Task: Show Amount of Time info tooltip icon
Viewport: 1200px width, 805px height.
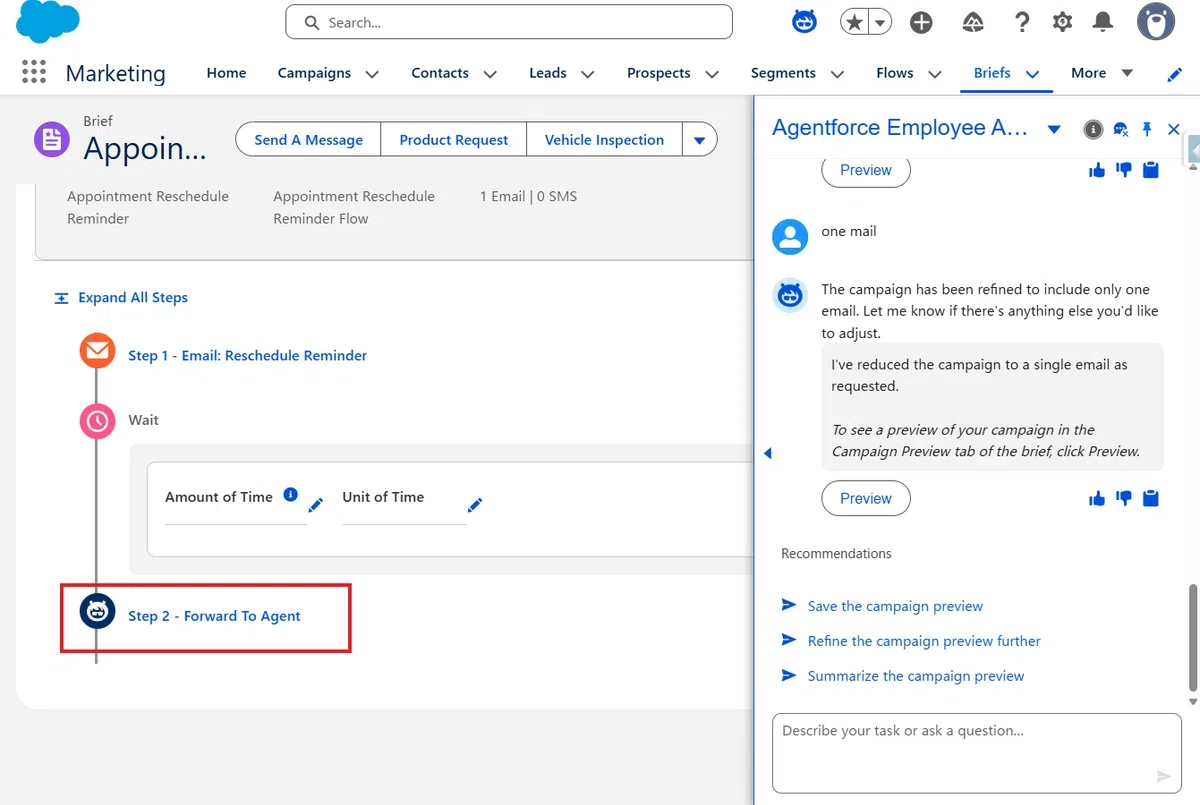Action: click(x=290, y=494)
